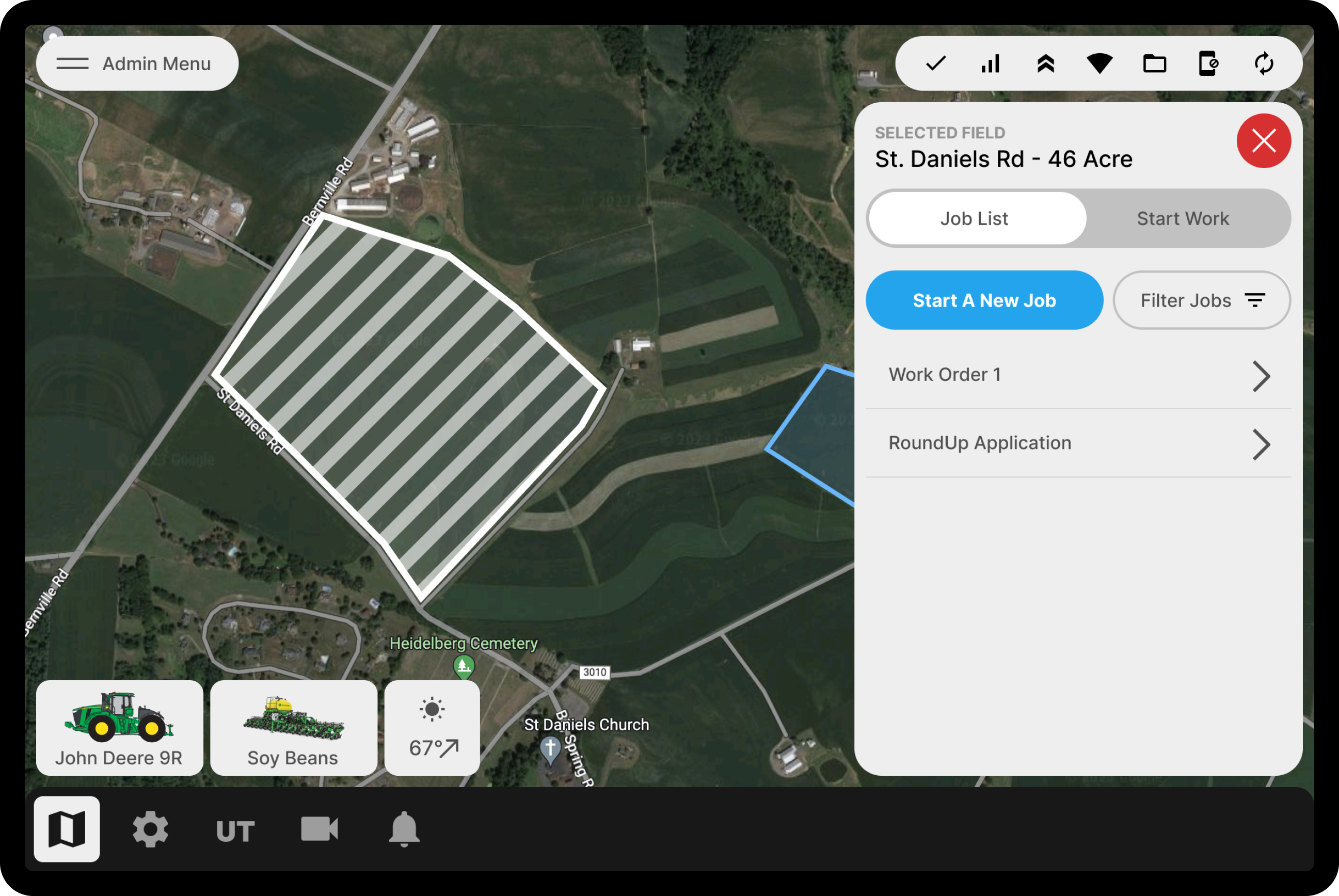
Task: Switch to the Job List tab
Action: [x=976, y=217]
